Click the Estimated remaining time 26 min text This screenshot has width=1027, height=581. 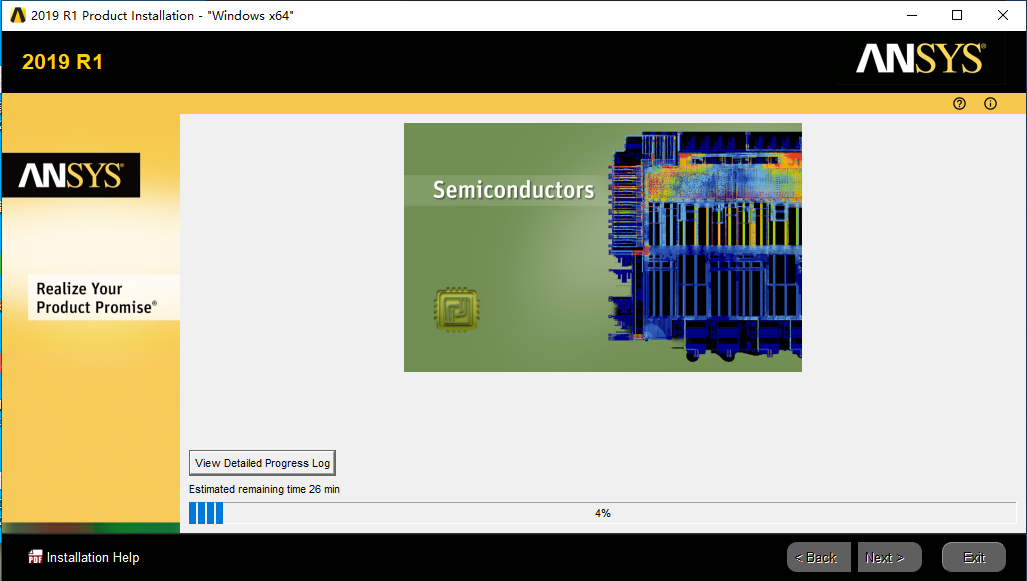pyautogui.click(x=264, y=489)
